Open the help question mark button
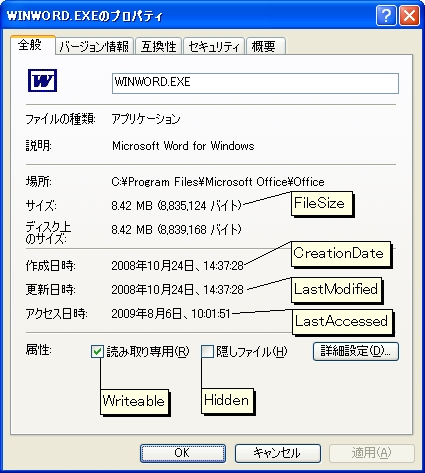Viewport: 425px width, 473px height. pyautogui.click(x=386, y=15)
